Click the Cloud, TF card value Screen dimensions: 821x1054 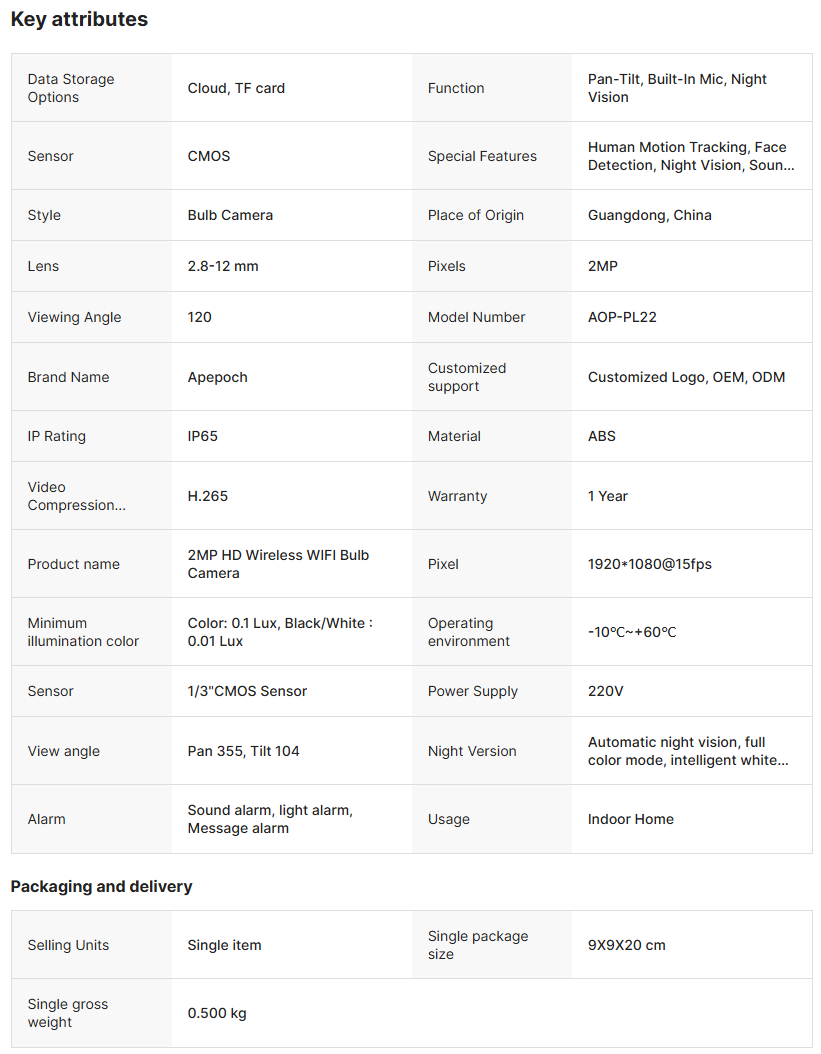pyautogui.click(x=236, y=88)
